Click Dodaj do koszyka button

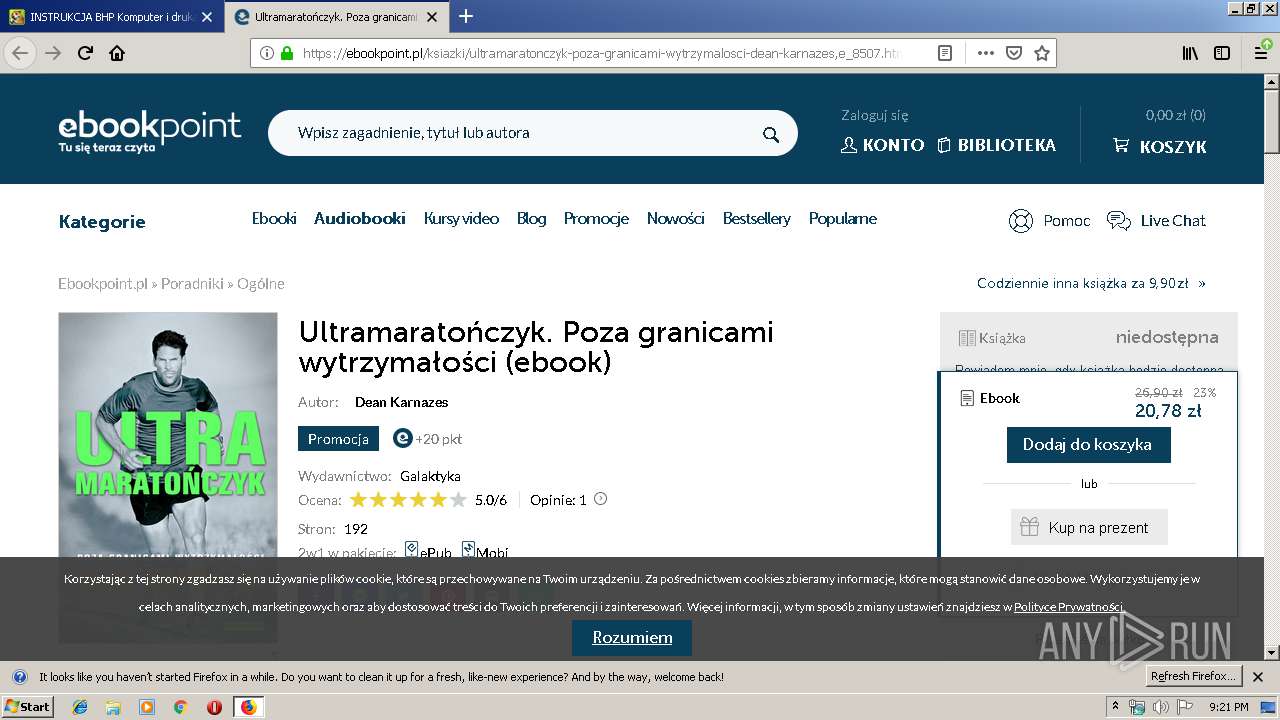[1088, 444]
